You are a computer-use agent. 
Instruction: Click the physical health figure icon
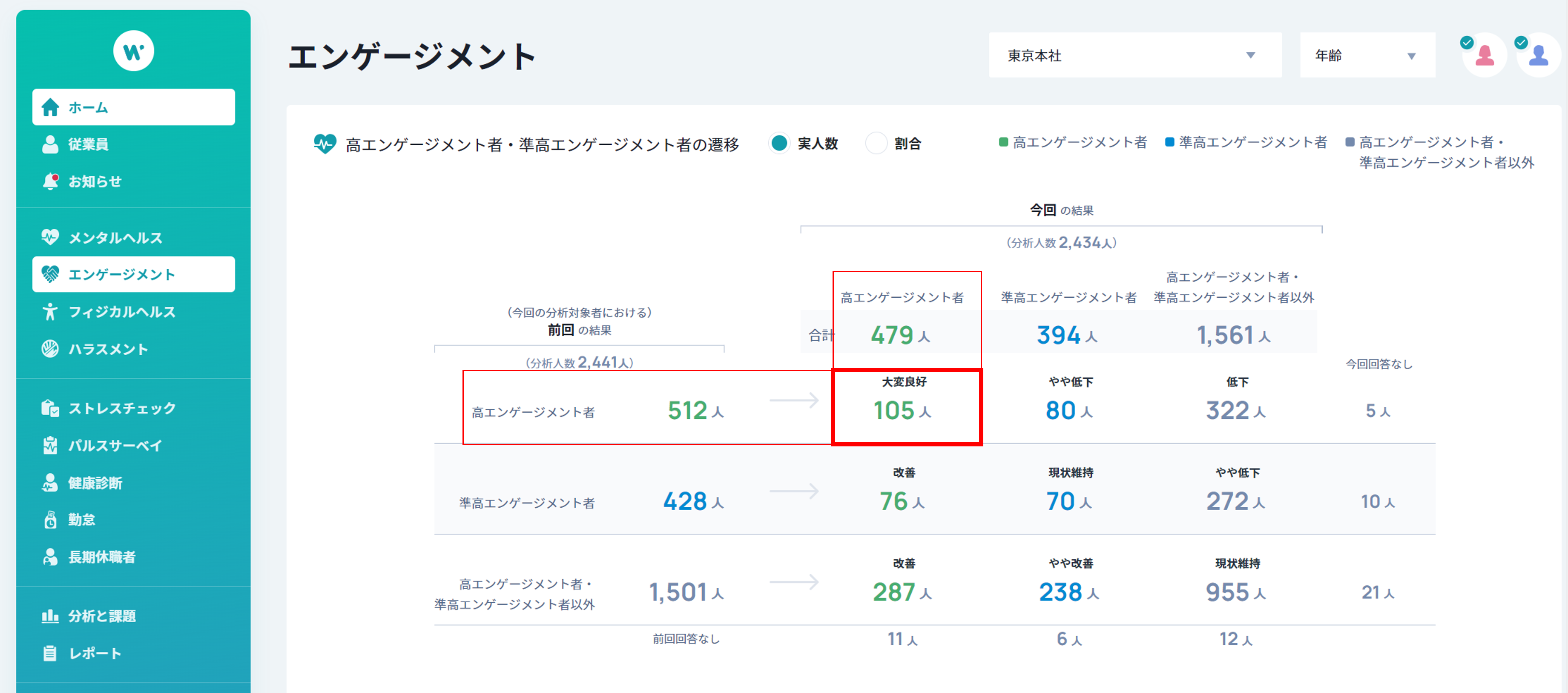pyautogui.click(x=50, y=312)
